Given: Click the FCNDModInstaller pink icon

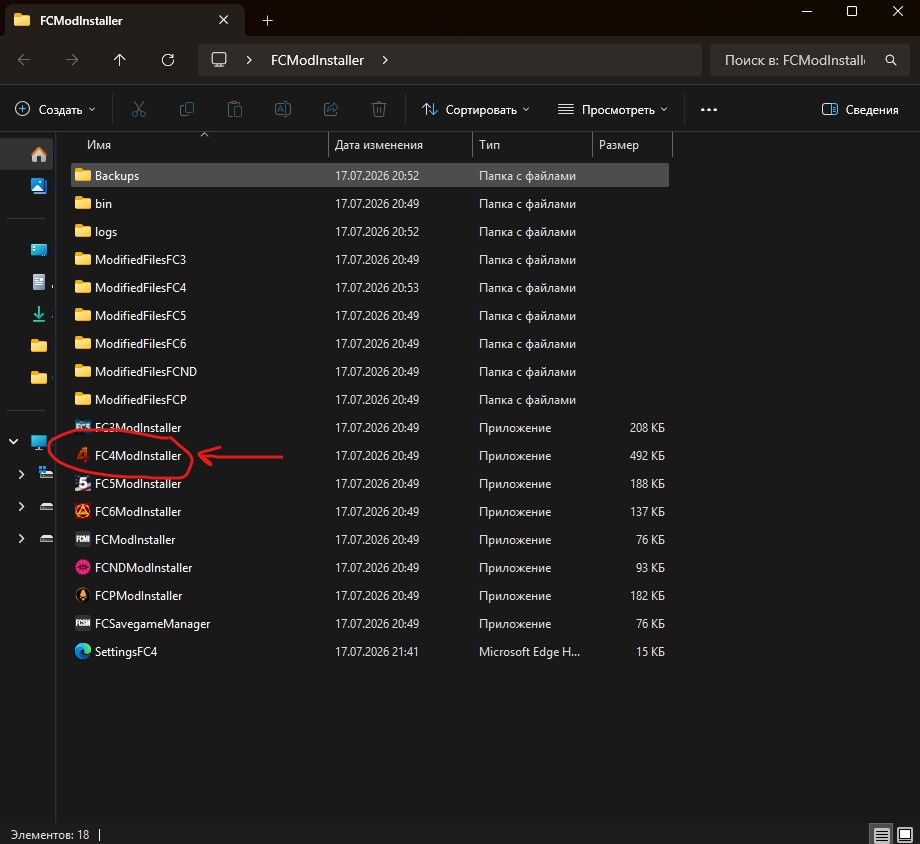Looking at the screenshot, I should tap(83, 567).
